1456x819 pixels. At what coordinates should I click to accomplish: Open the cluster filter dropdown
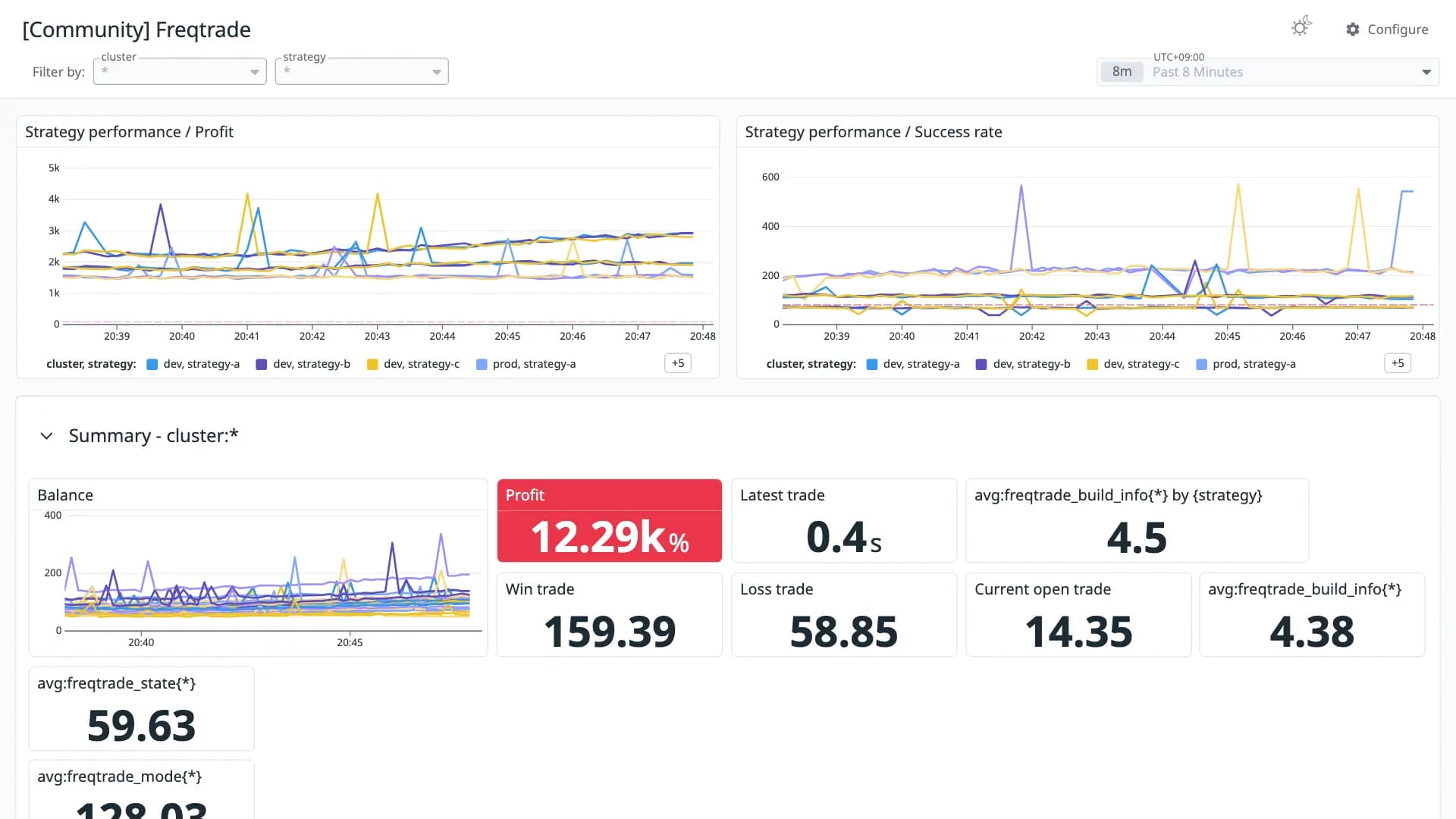(180, 71)
